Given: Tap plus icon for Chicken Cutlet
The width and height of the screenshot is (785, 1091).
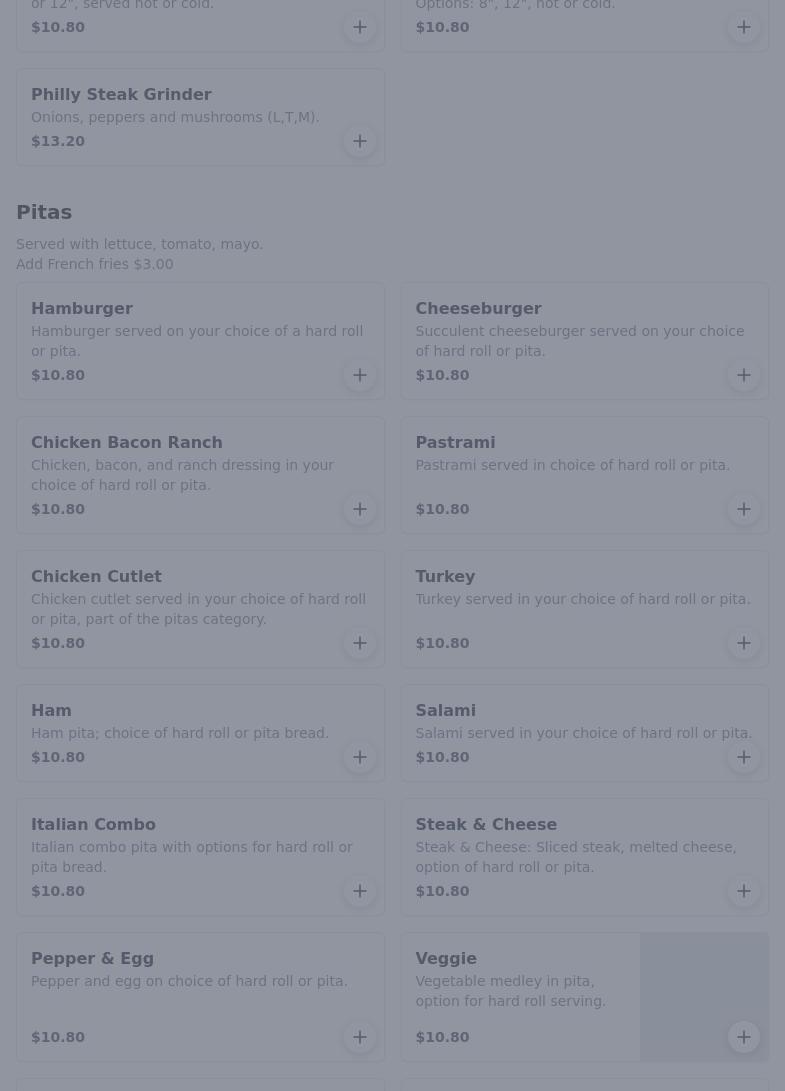Looking at the screenshot, I should point(360,643).
